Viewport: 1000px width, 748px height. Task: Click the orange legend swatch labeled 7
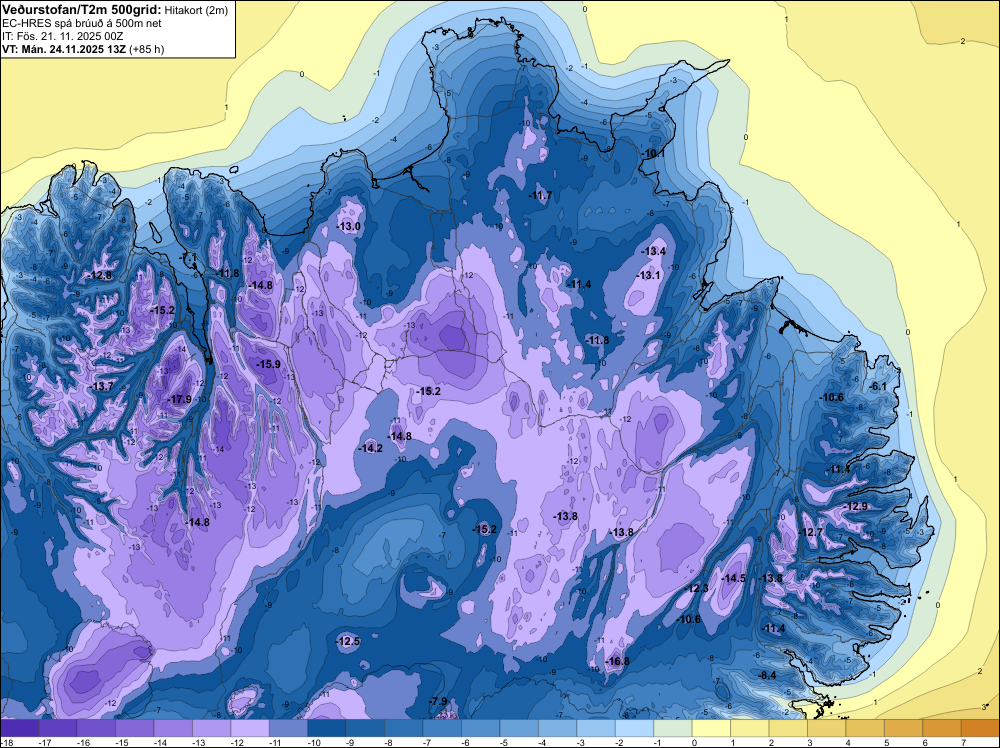980,728
